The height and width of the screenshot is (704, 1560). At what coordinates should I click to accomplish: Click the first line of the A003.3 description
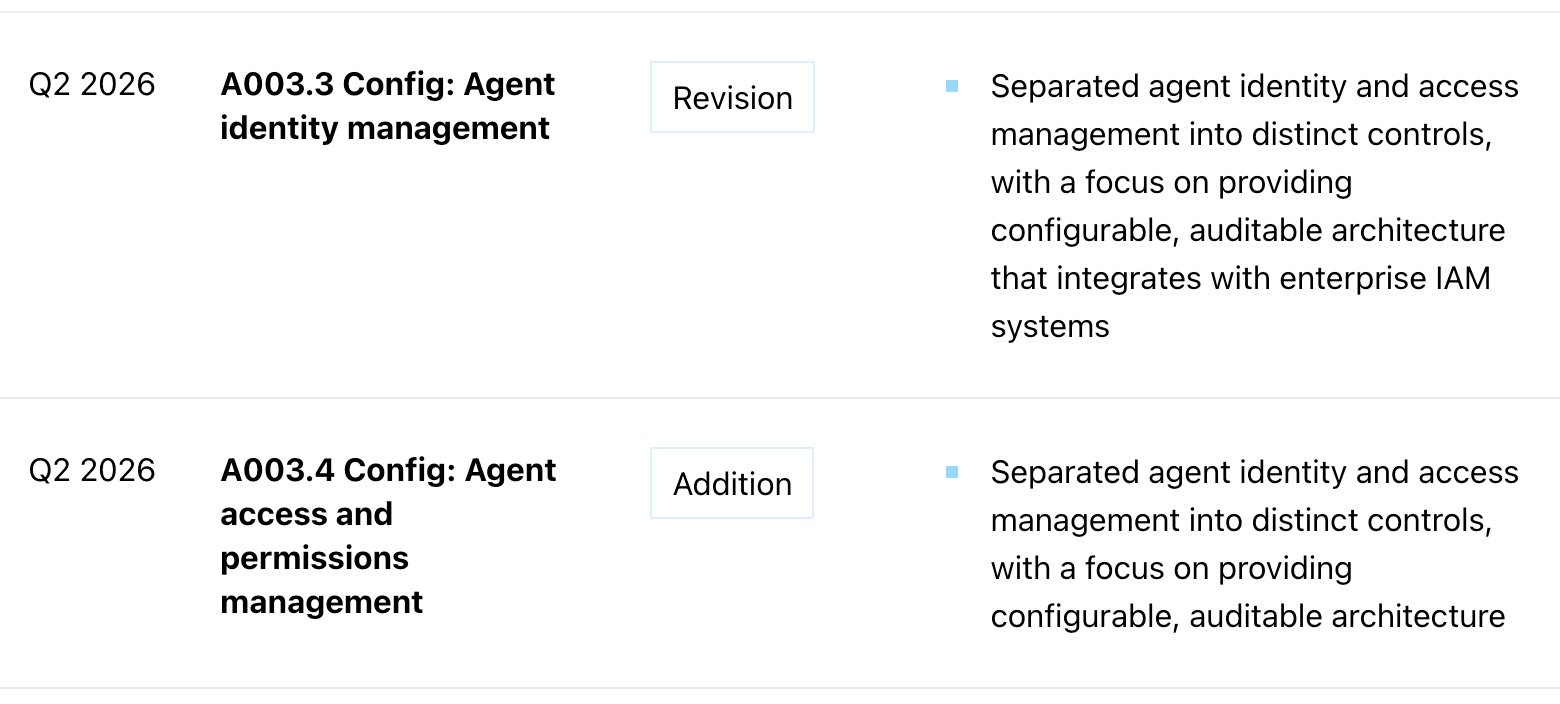point(1254,87)
